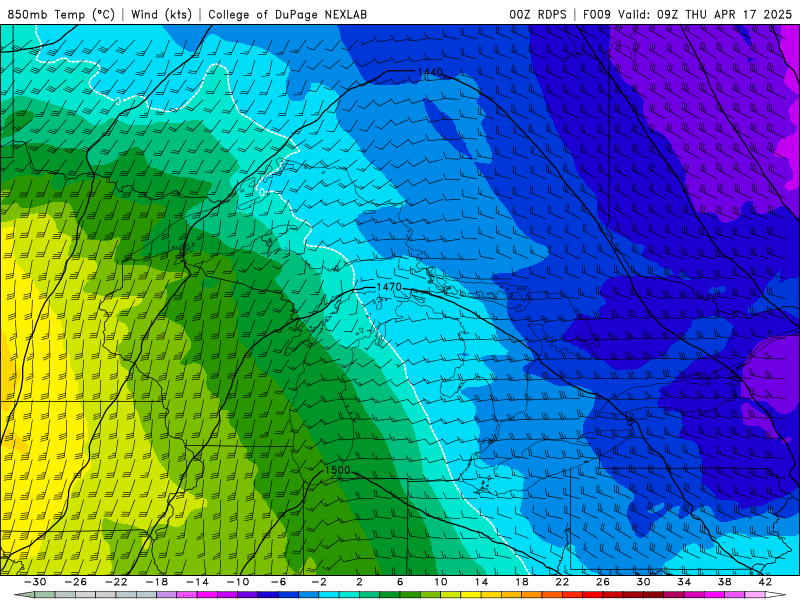The height and width of the screenshot is (600, 800).
Task: Click the 1500 height contour label
Action: pyautogui.click(x=338, y=470)
